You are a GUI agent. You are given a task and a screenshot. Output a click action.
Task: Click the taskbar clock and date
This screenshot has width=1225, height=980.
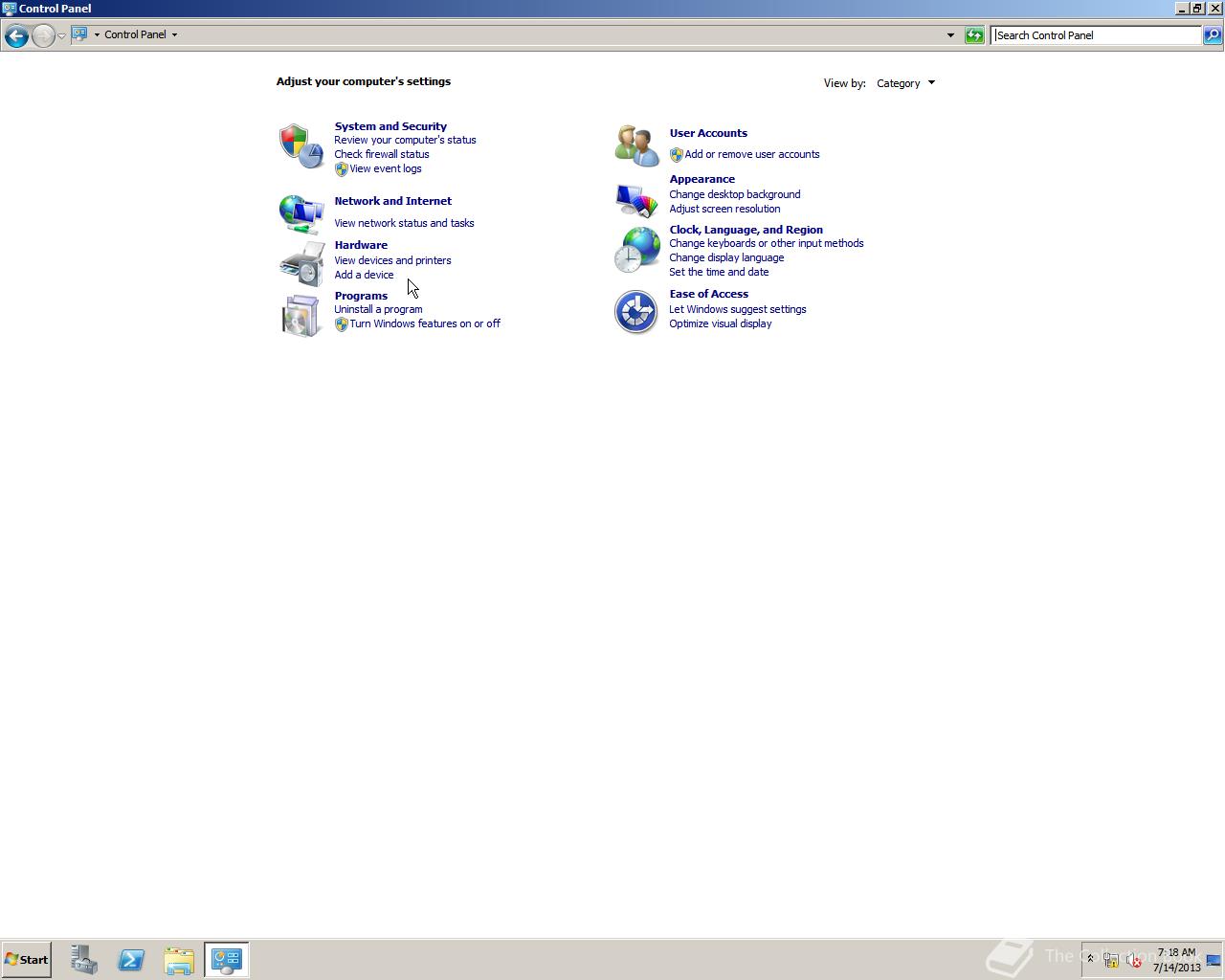pyautogui.click(x=1176, y=960)
